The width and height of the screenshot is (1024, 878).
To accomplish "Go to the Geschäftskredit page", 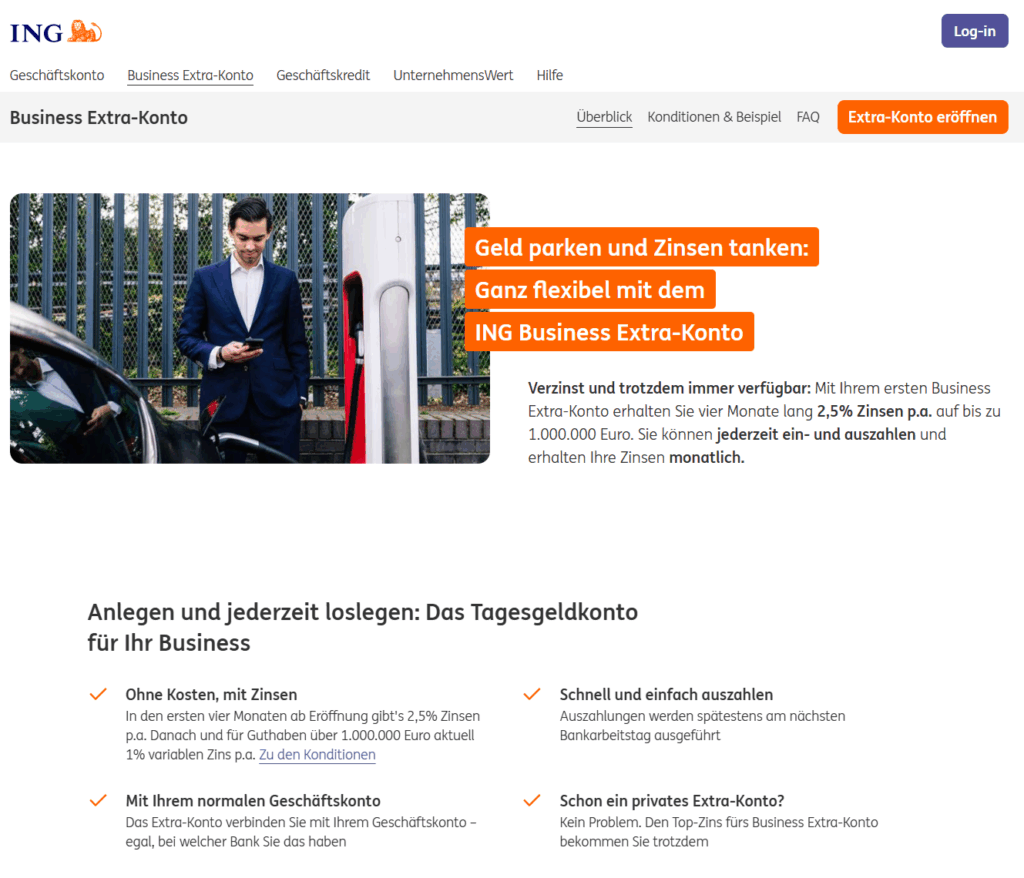I will 323,75.
